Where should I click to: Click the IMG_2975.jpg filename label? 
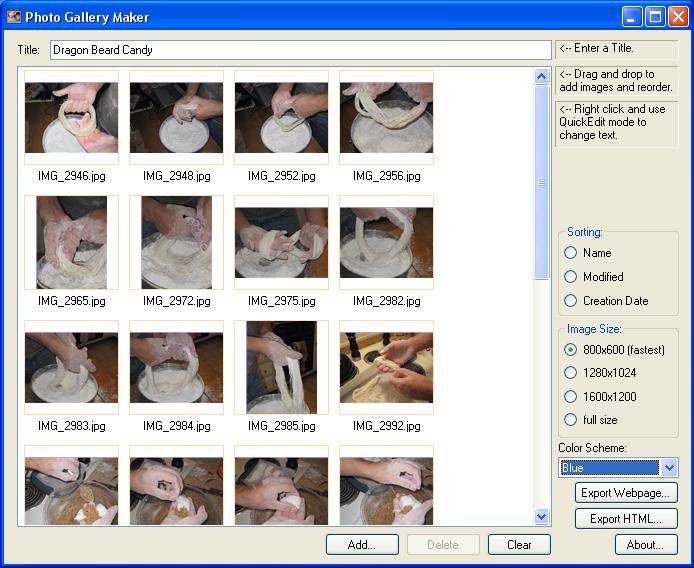pos(281,301)
